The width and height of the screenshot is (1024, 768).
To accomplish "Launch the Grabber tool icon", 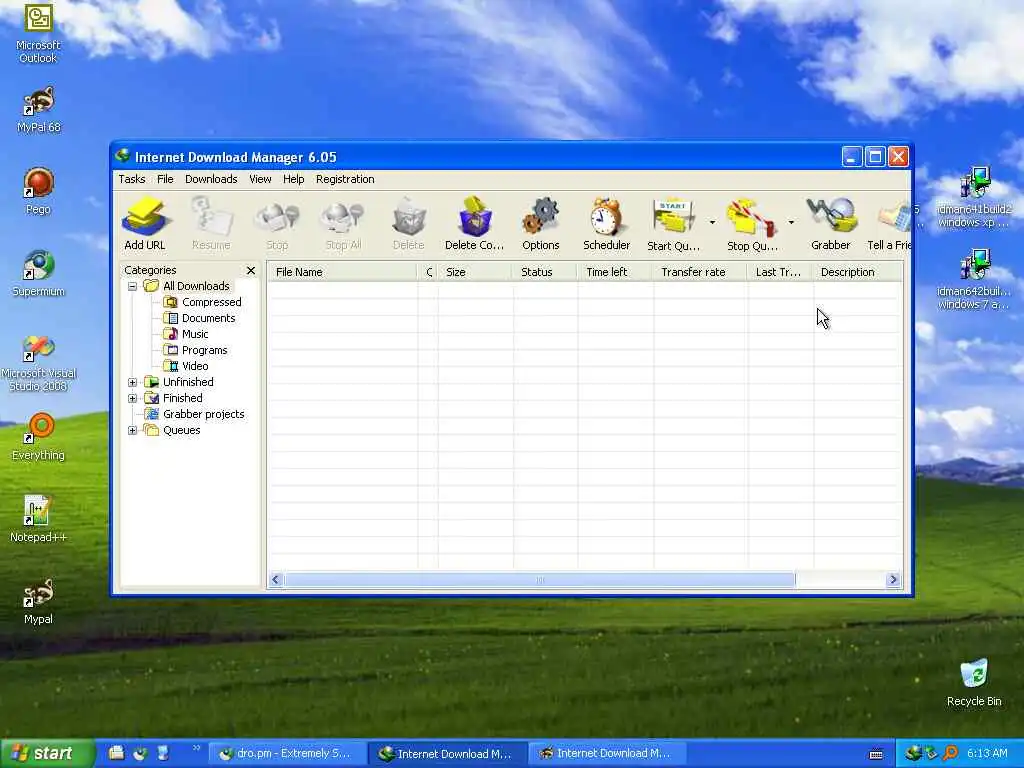I will [831, 224].
